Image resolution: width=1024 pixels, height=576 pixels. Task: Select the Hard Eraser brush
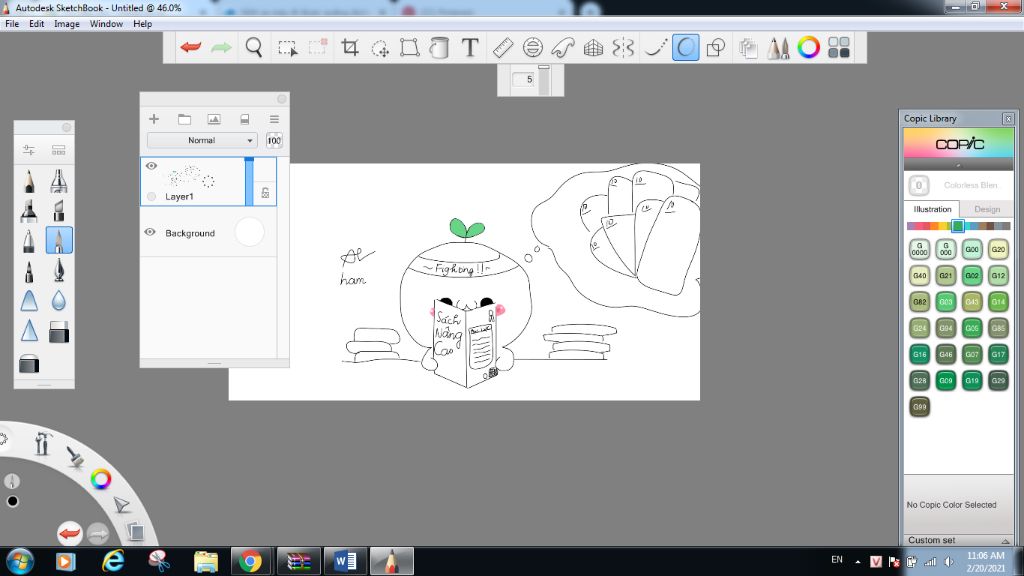point(59,331)
